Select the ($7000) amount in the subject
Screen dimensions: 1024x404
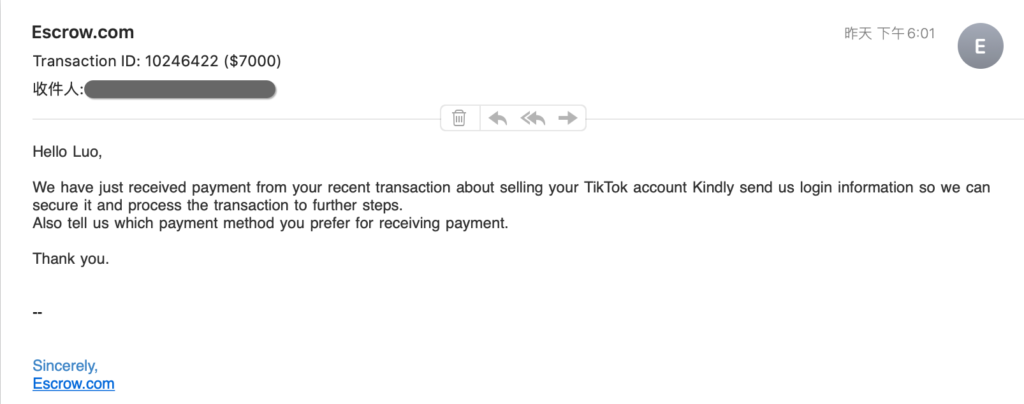252,61
